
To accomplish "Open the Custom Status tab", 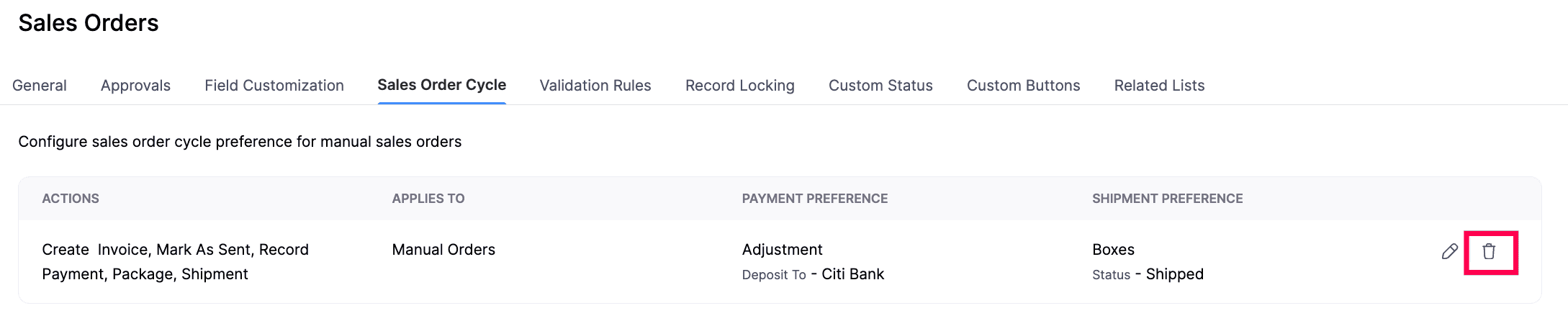I will pos(880,86).
